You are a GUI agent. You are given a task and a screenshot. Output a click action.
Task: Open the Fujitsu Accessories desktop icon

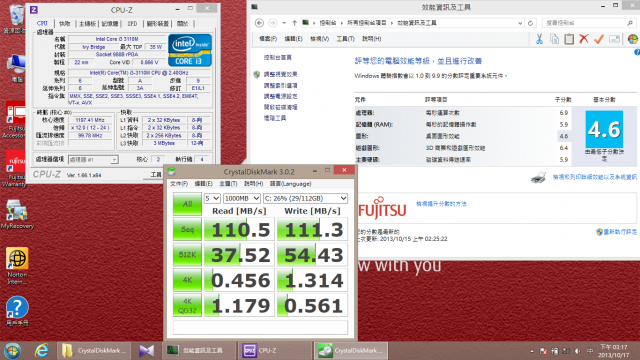(x=15, y=120)
